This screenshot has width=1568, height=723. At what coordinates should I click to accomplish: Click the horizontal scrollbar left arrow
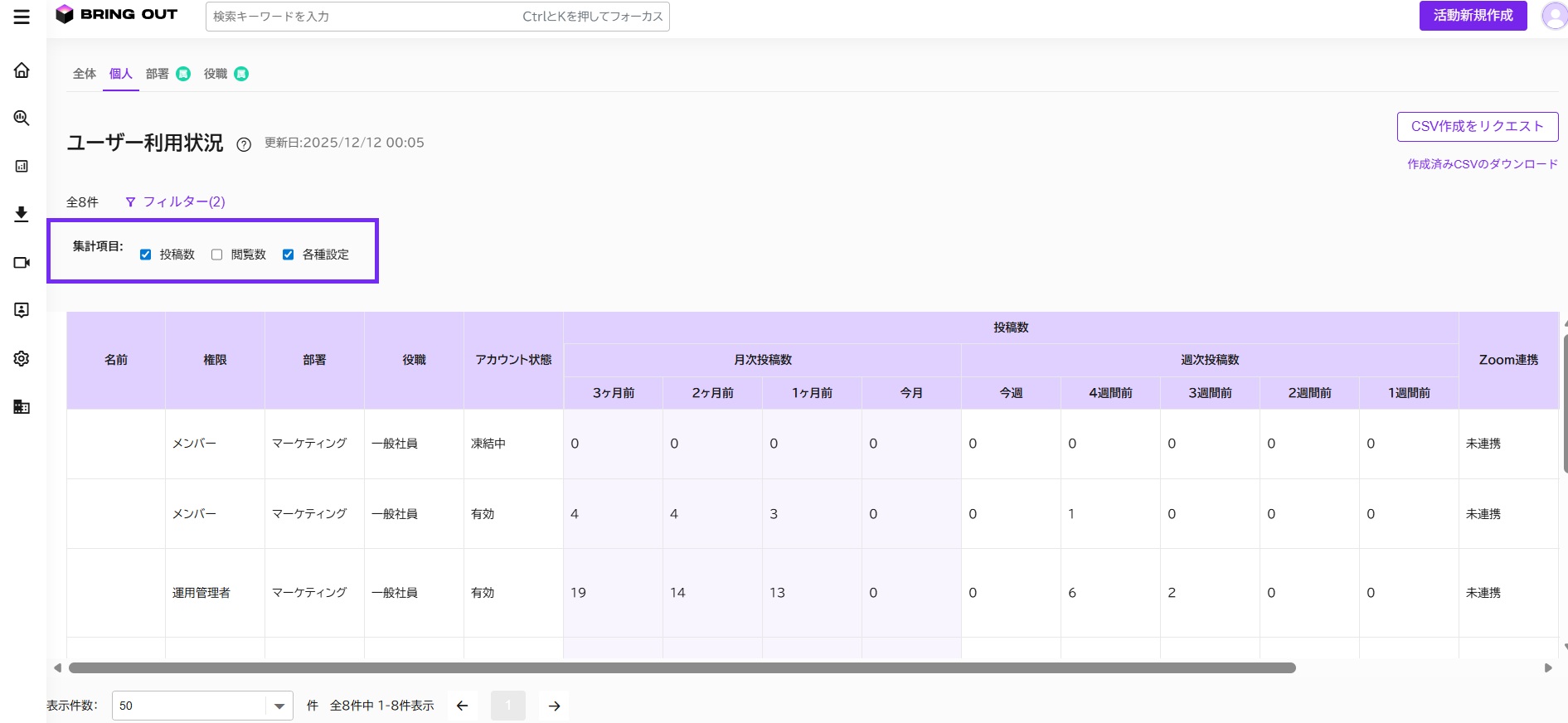(x=57, y=667)
